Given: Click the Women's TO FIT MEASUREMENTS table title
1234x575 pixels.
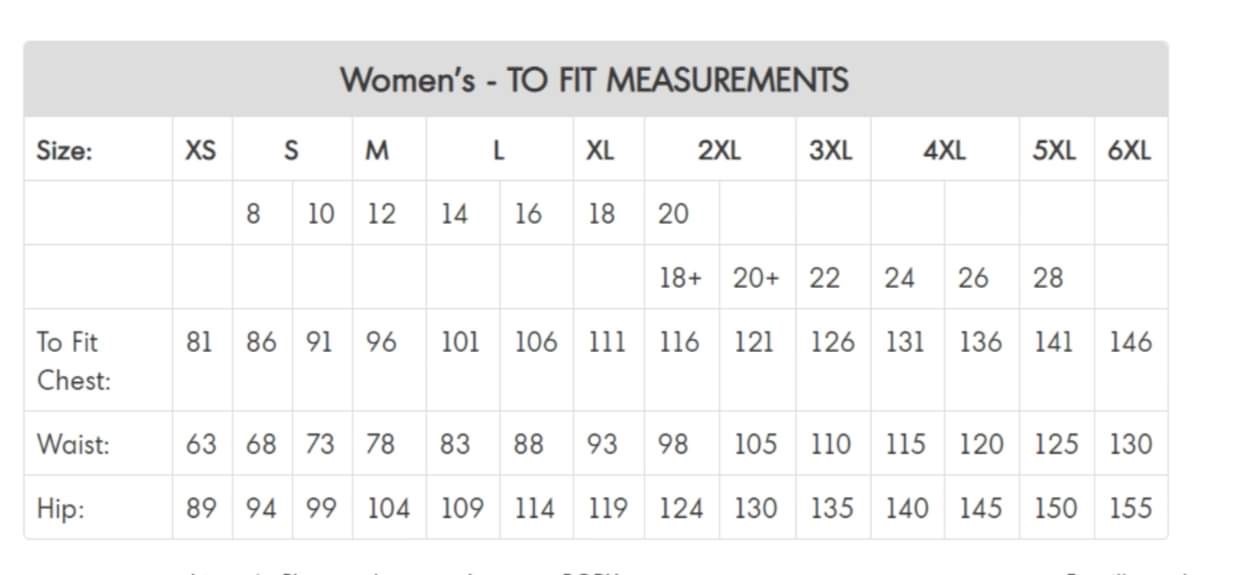Looking at the screenshot, I should (594, 79).
